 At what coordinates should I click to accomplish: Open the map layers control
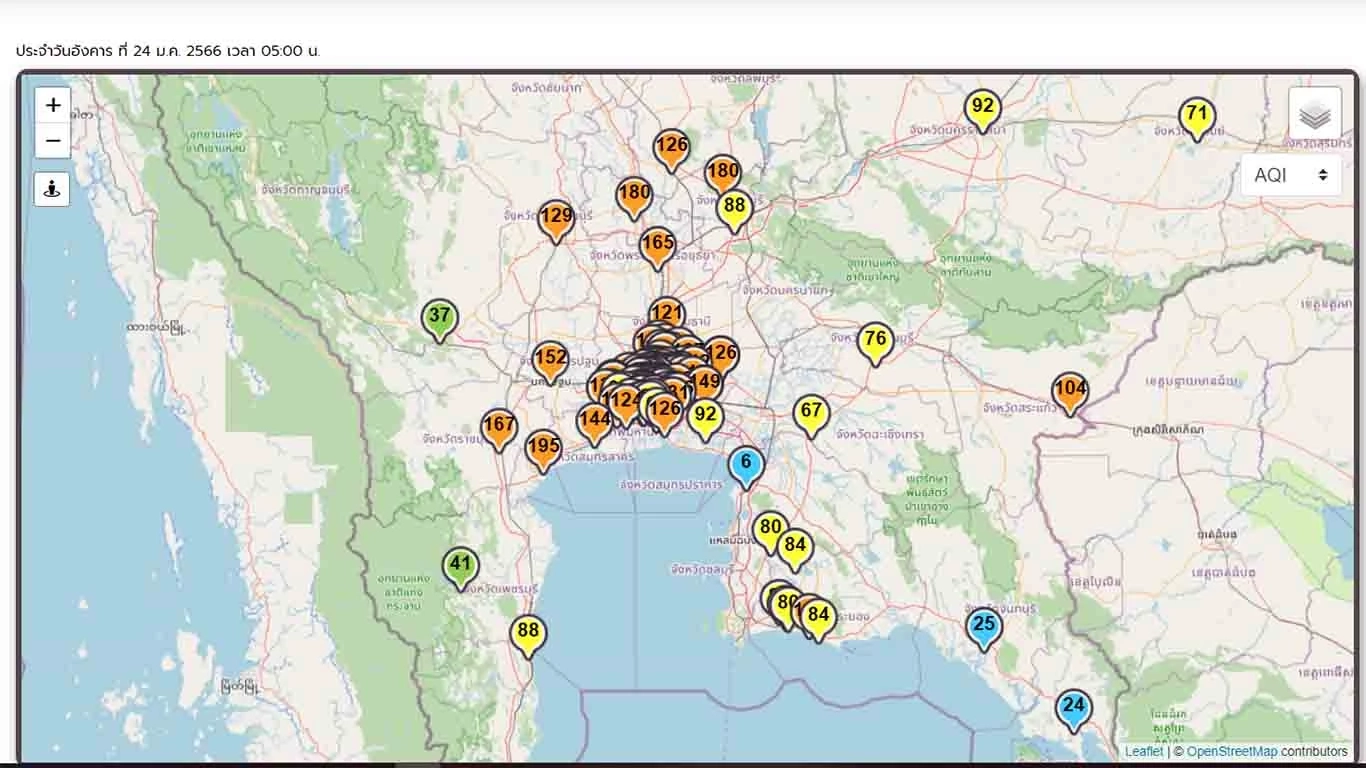point(1314,114)
